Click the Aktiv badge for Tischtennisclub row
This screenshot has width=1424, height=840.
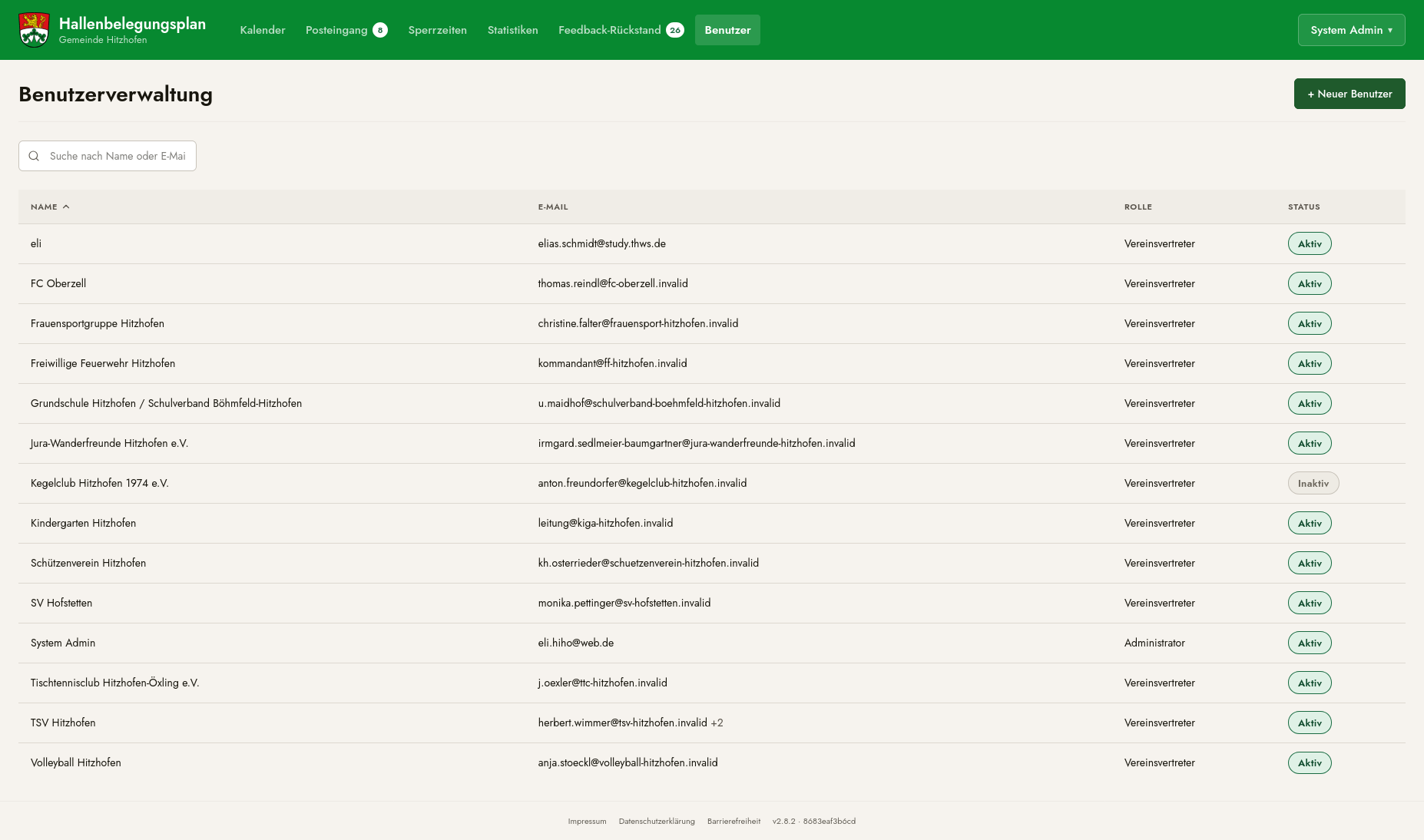coord(1310,683)
